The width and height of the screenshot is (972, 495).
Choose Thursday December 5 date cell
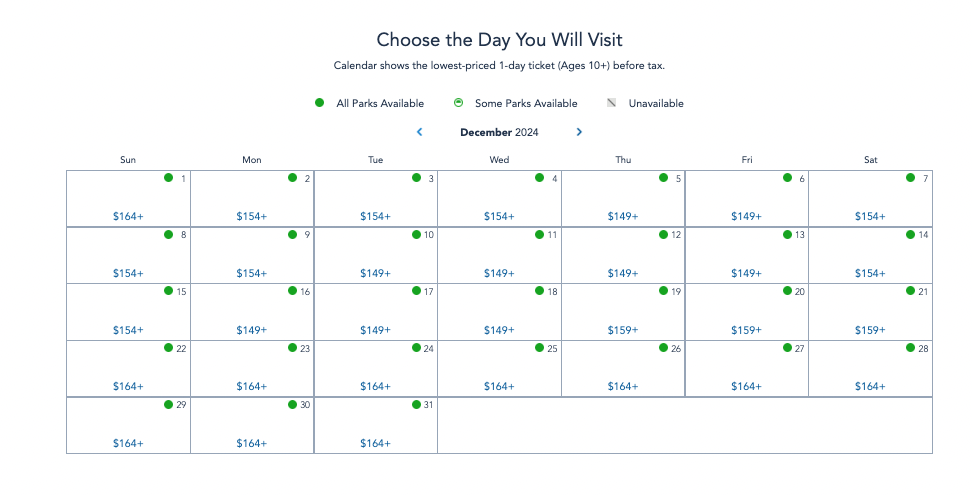click(x=623, y=199)
